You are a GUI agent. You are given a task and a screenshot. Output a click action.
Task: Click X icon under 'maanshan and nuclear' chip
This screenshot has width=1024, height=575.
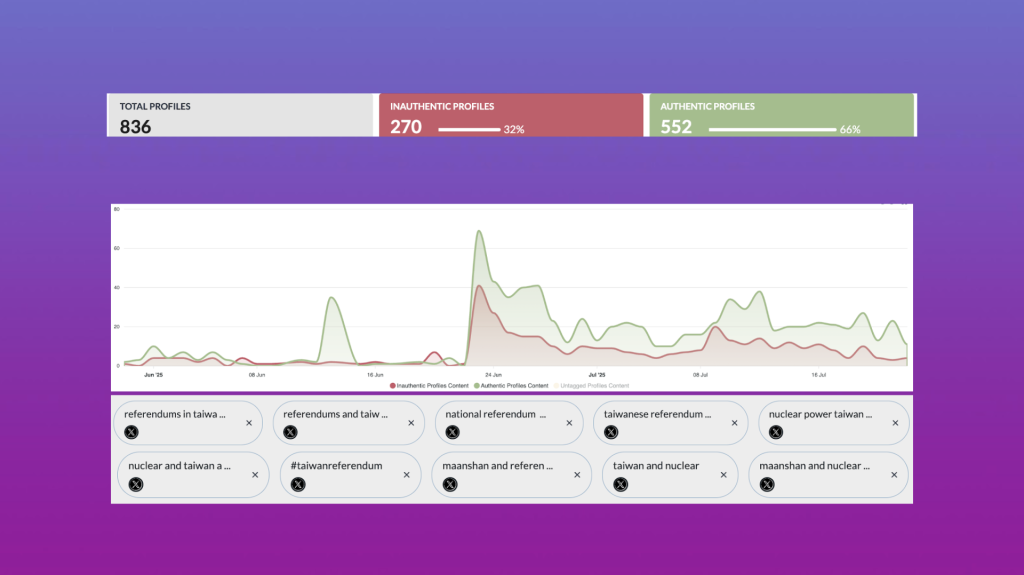tap(766, 484)
